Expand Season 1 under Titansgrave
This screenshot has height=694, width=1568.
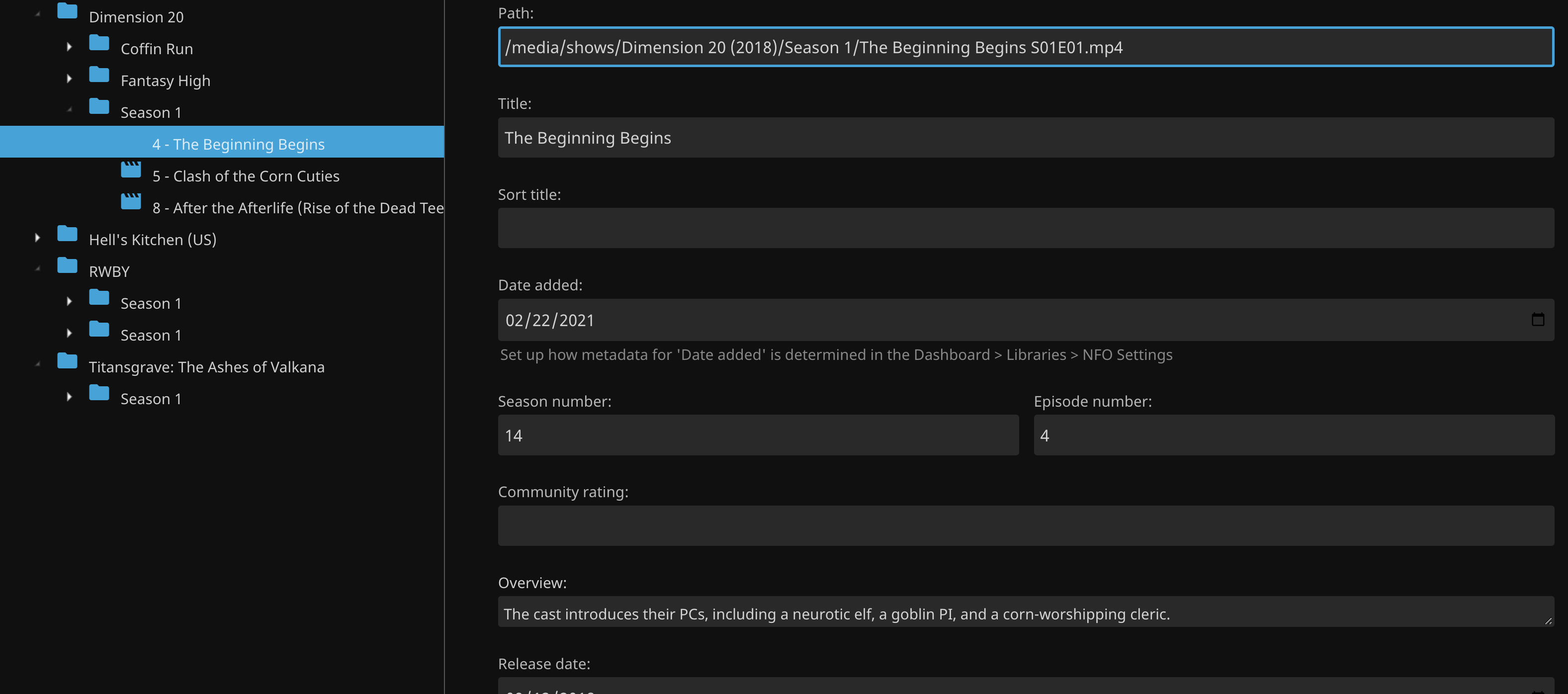(x=70, y=397)
